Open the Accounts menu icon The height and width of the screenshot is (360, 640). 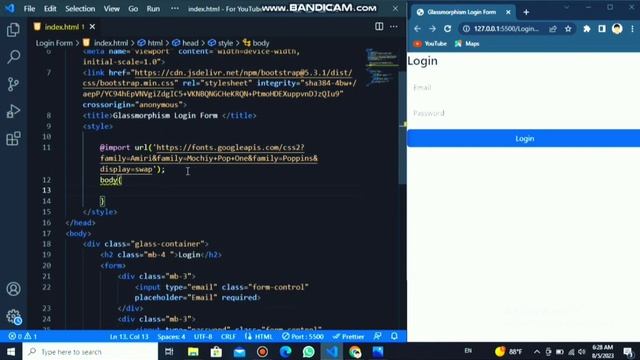tap(13, 289)
